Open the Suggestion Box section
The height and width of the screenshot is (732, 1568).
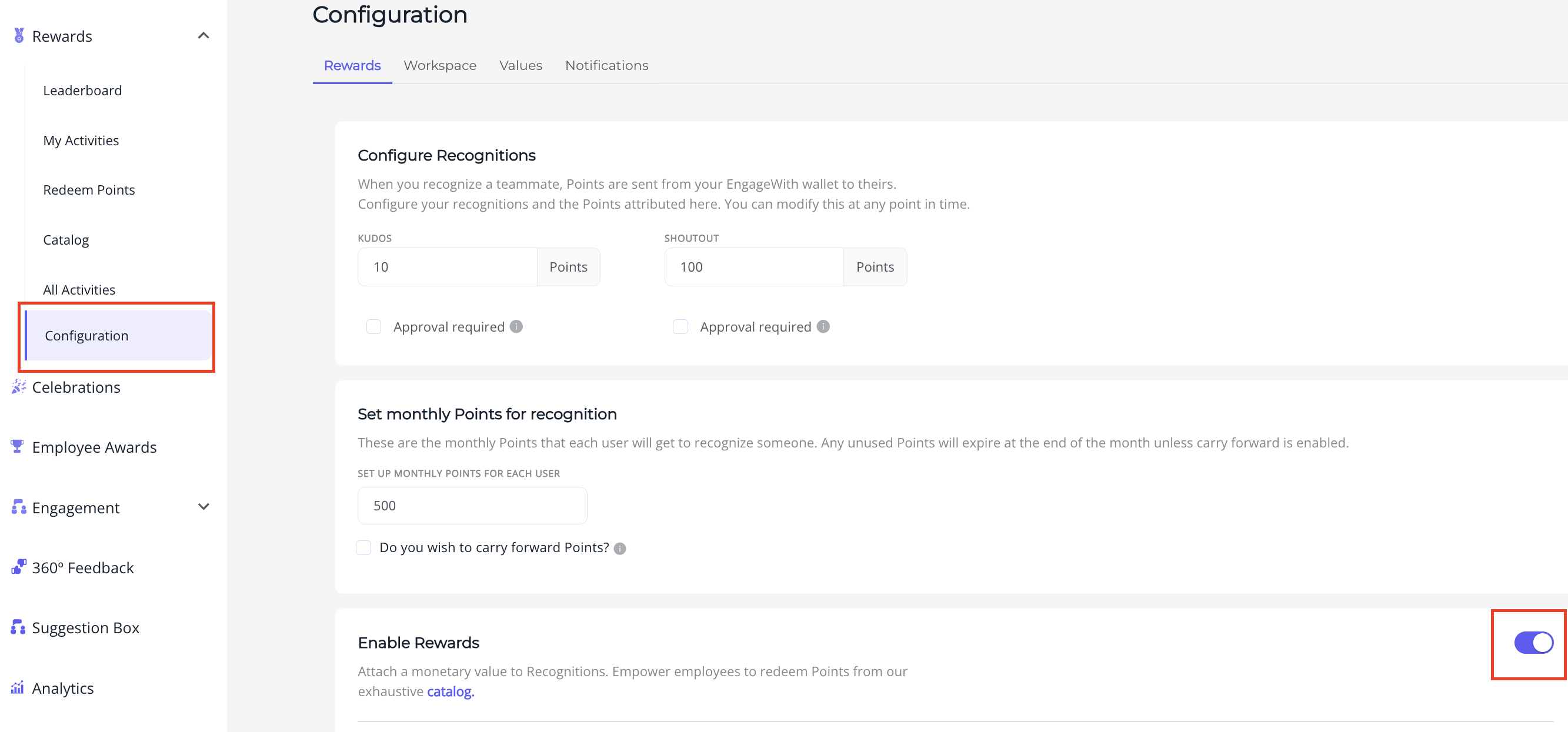[86, 628]
